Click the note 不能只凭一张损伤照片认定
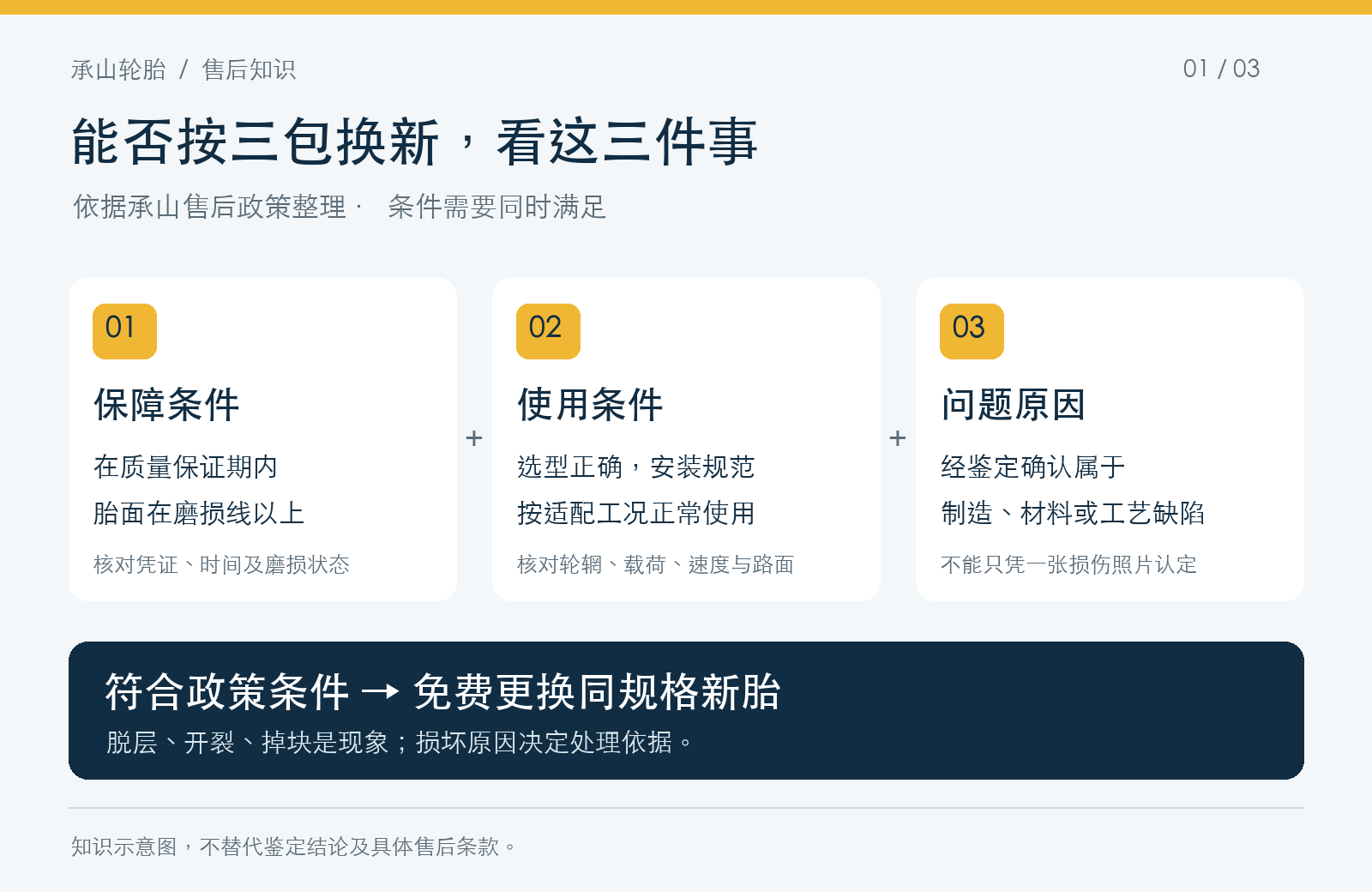This screenshot has width=1372, height=892. 1068,564
